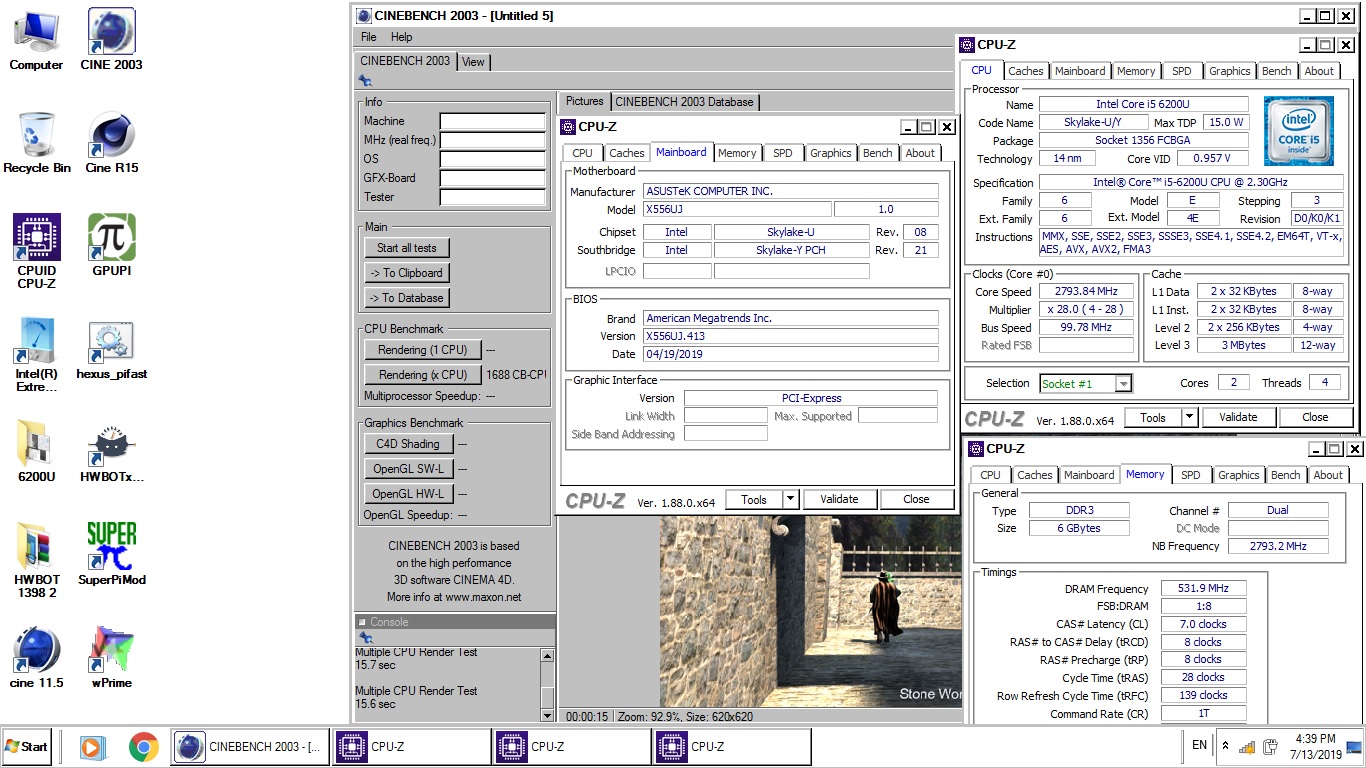Click the Console panel icon
The image size is (1366, 768).
tap(366, 637)
